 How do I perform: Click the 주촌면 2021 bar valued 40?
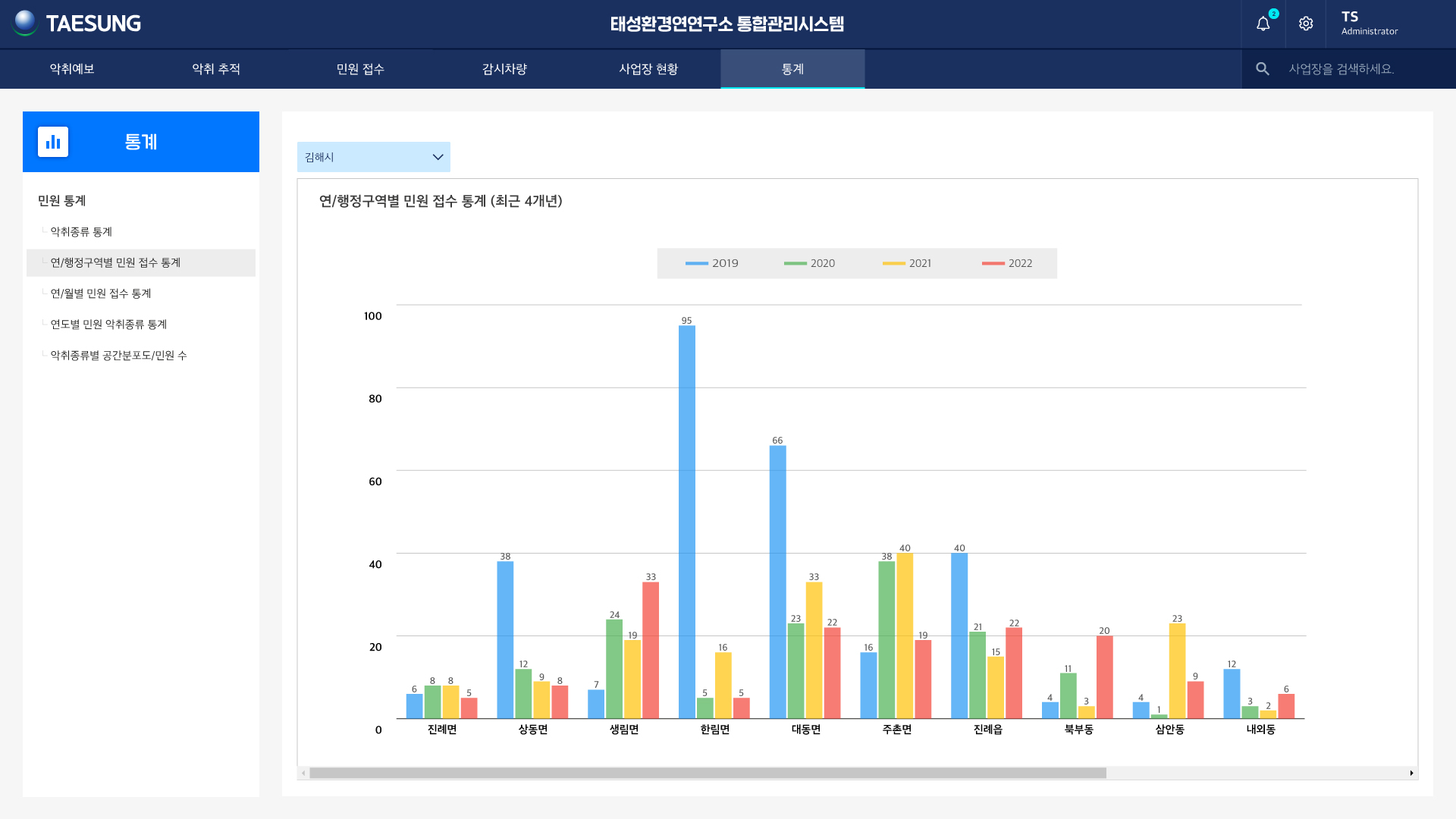tap(905, 636)
